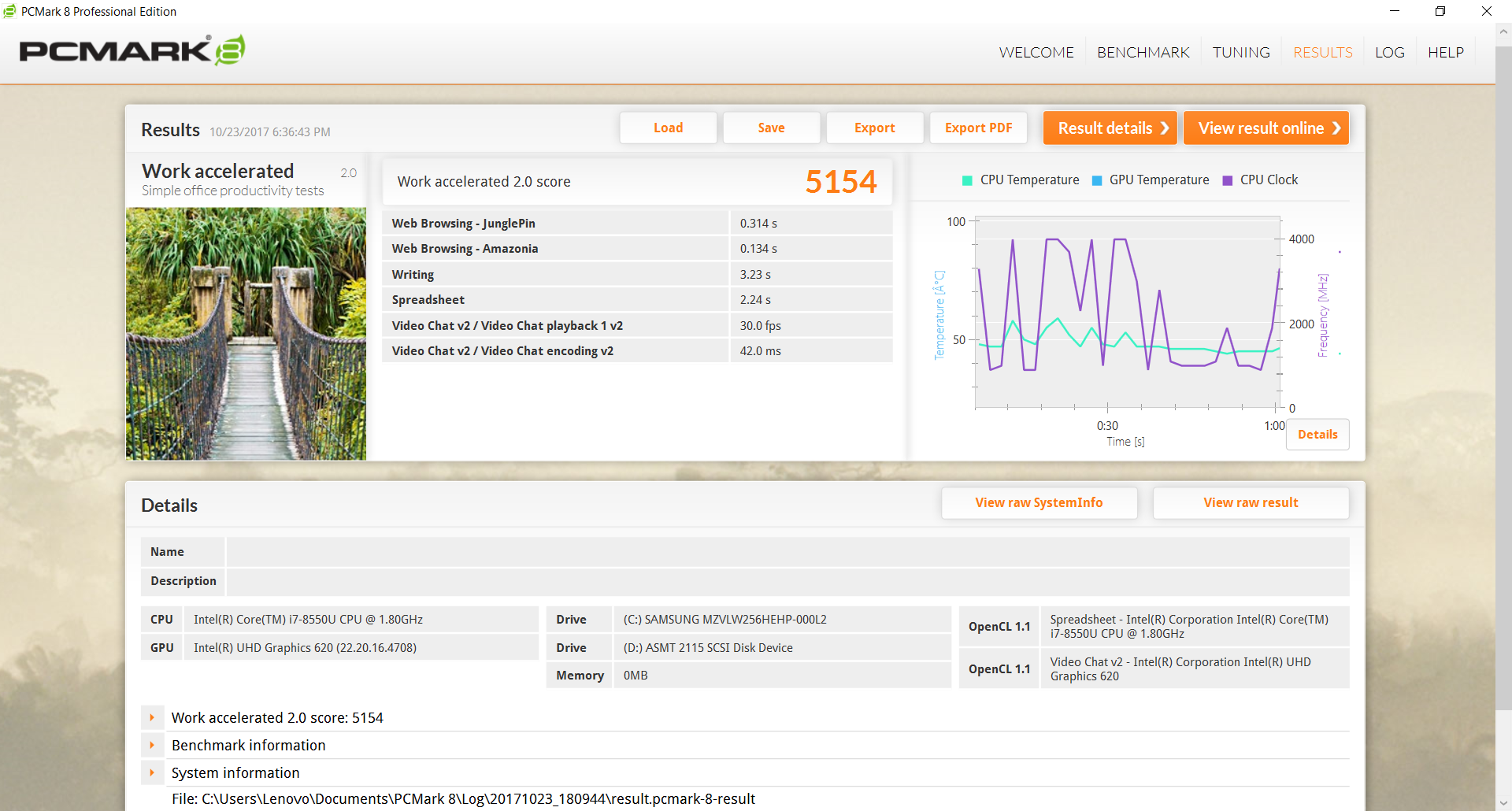Expand the System information section
The height and width of the screenshot is (811, 1512).
(152, 773)
